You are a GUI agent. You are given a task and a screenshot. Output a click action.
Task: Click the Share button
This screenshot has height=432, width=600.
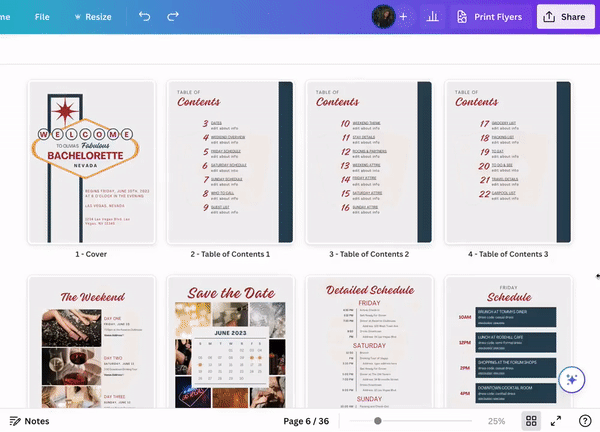pyautogui.click(x=563, y=17)
